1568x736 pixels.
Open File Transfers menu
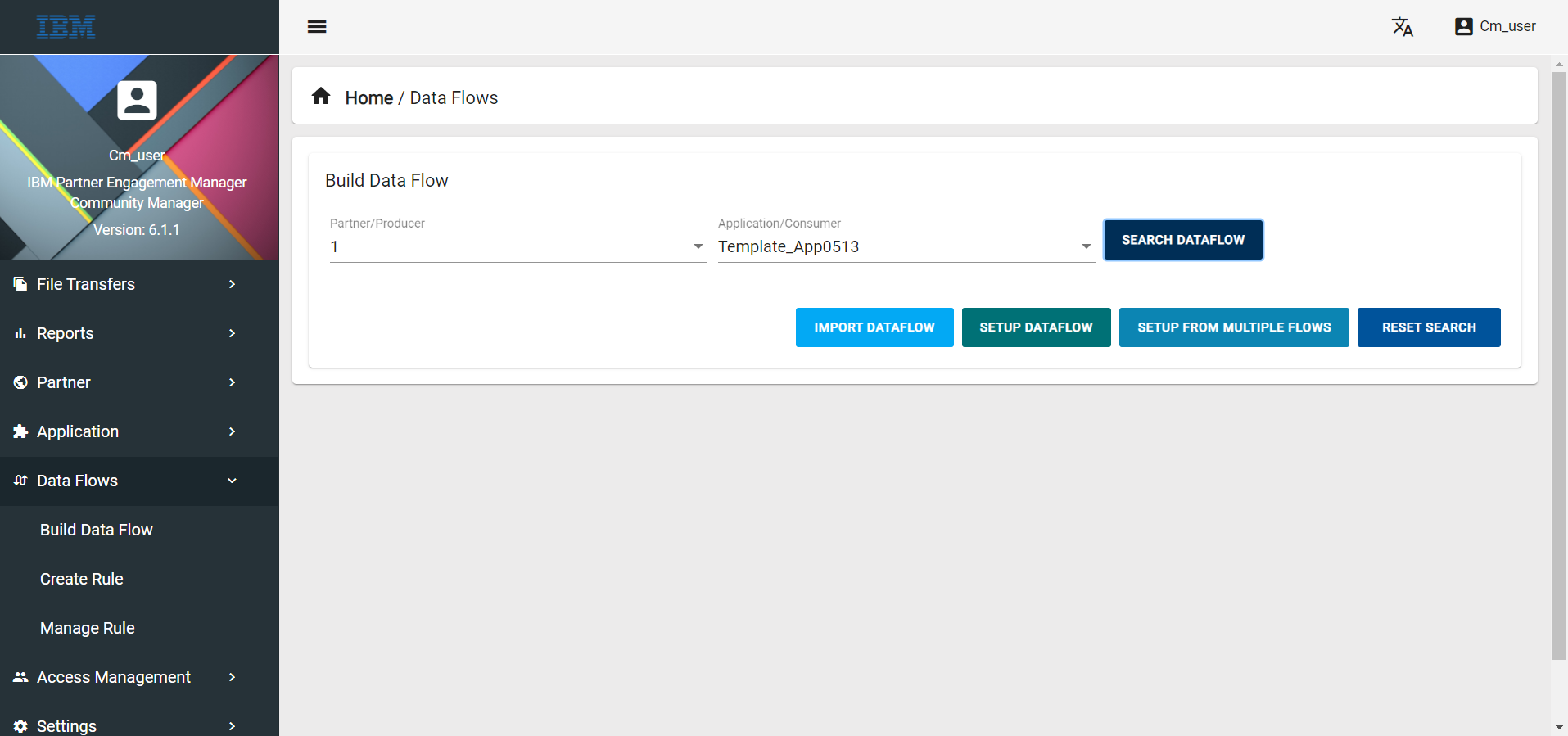coord(139,284)
